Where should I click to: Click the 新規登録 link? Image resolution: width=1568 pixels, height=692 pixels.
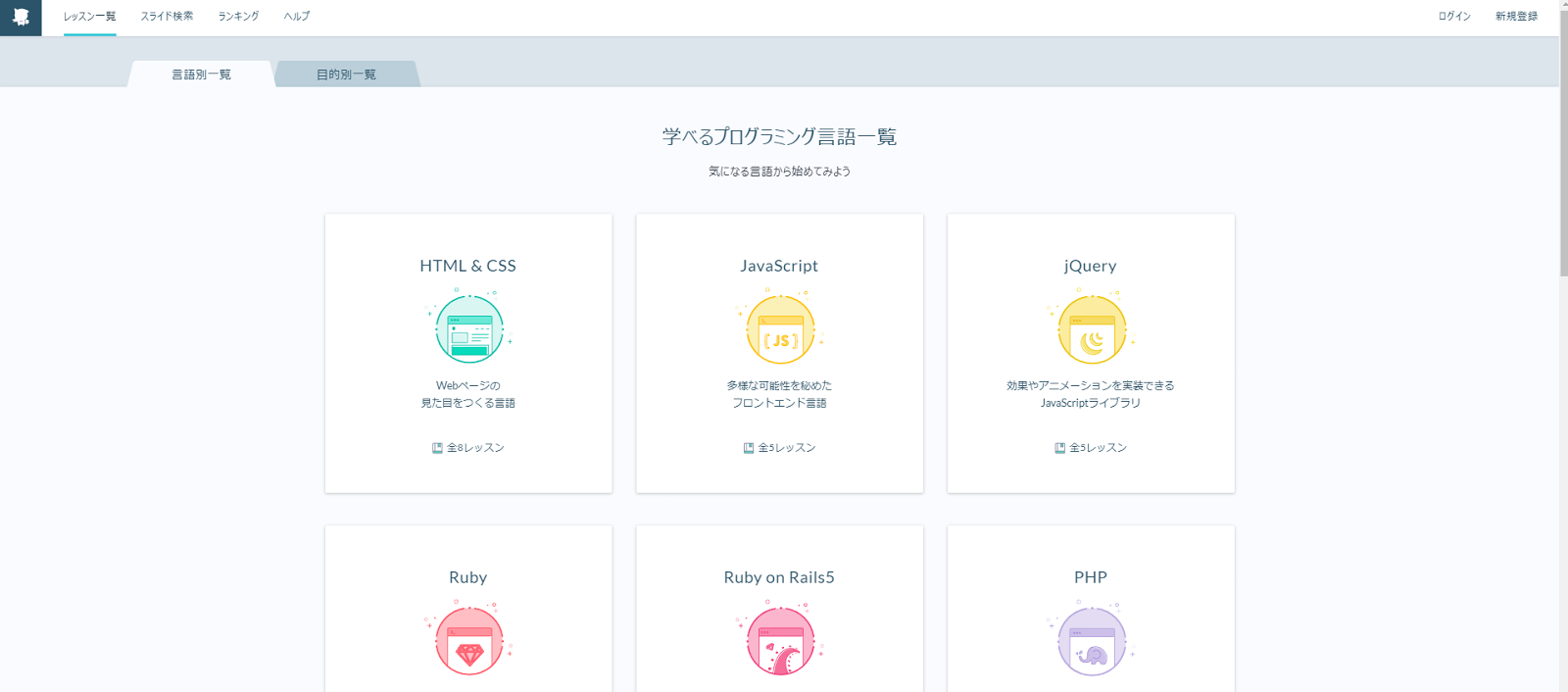(1516, 17)
